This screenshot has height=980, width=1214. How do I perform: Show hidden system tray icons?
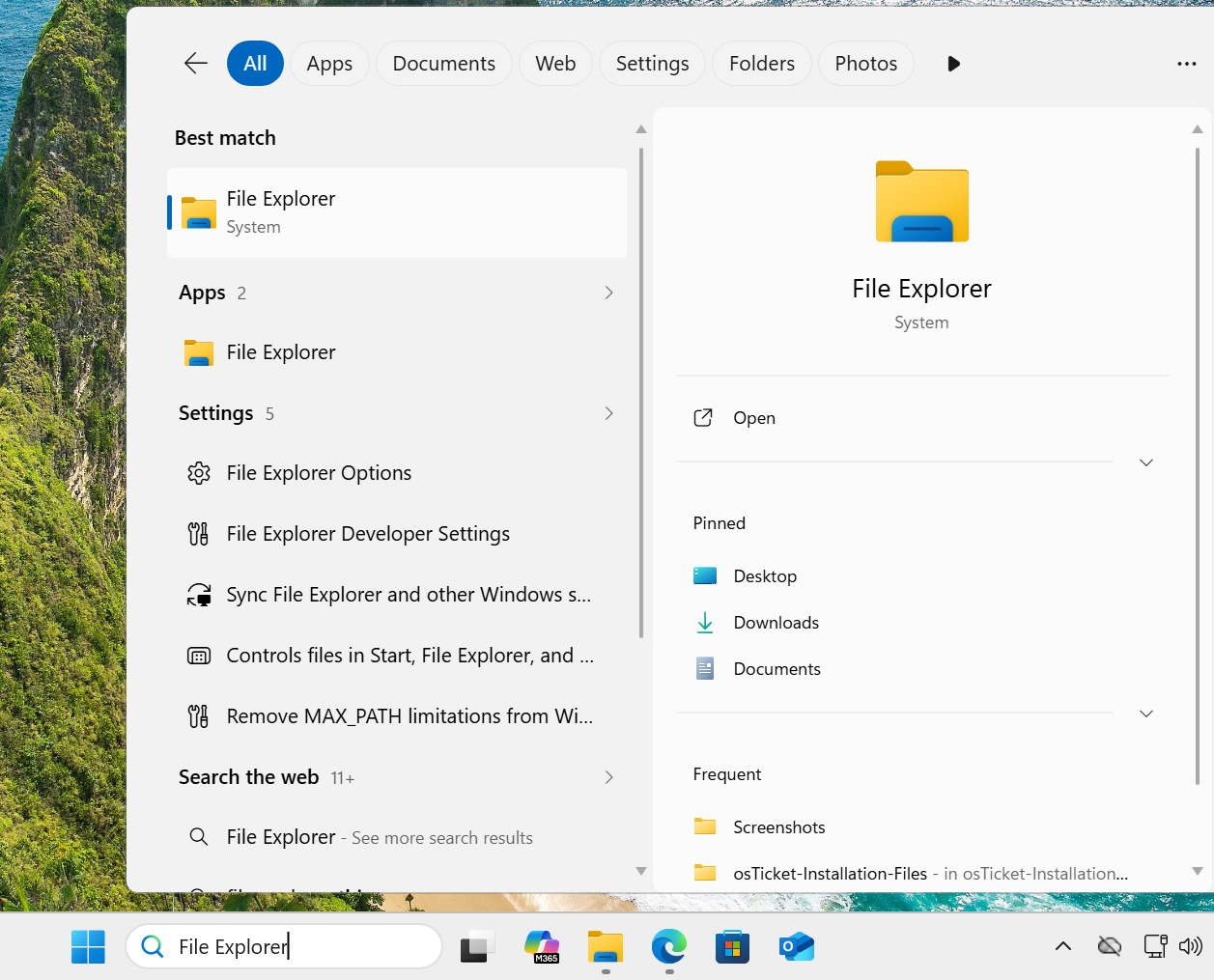point(1063,946)
